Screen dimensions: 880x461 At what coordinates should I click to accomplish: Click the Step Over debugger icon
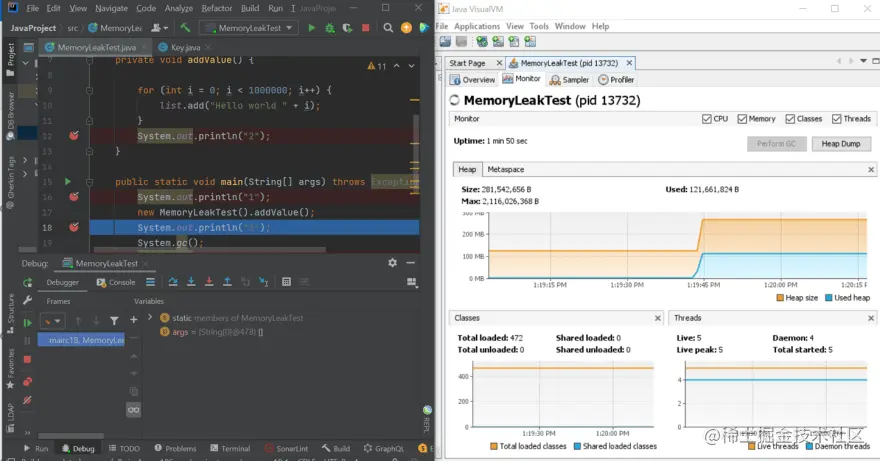173,282
